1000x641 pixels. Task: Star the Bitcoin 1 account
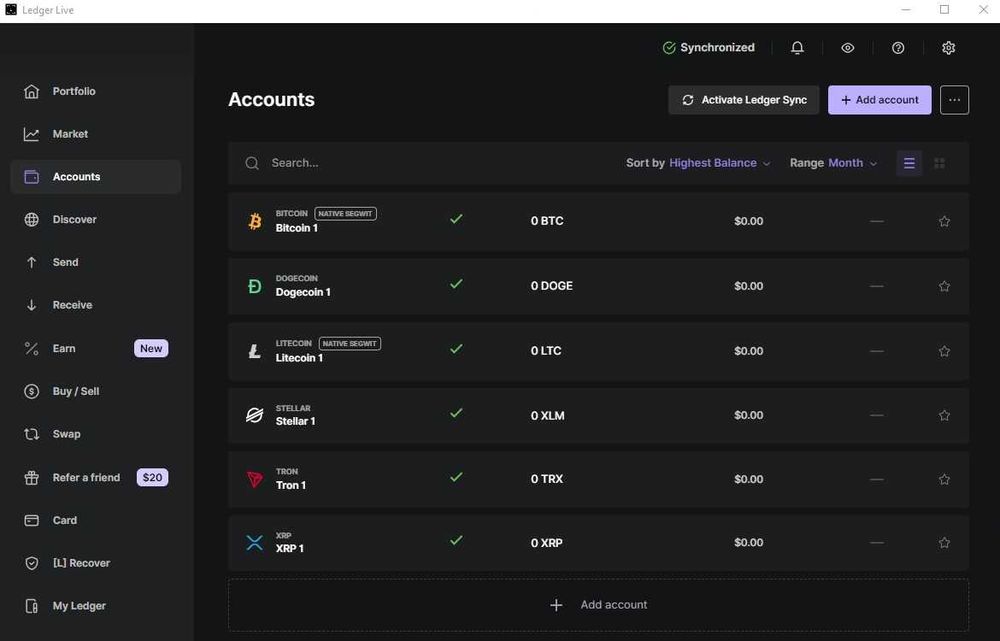pyautogui.click(x=944, y=221)
